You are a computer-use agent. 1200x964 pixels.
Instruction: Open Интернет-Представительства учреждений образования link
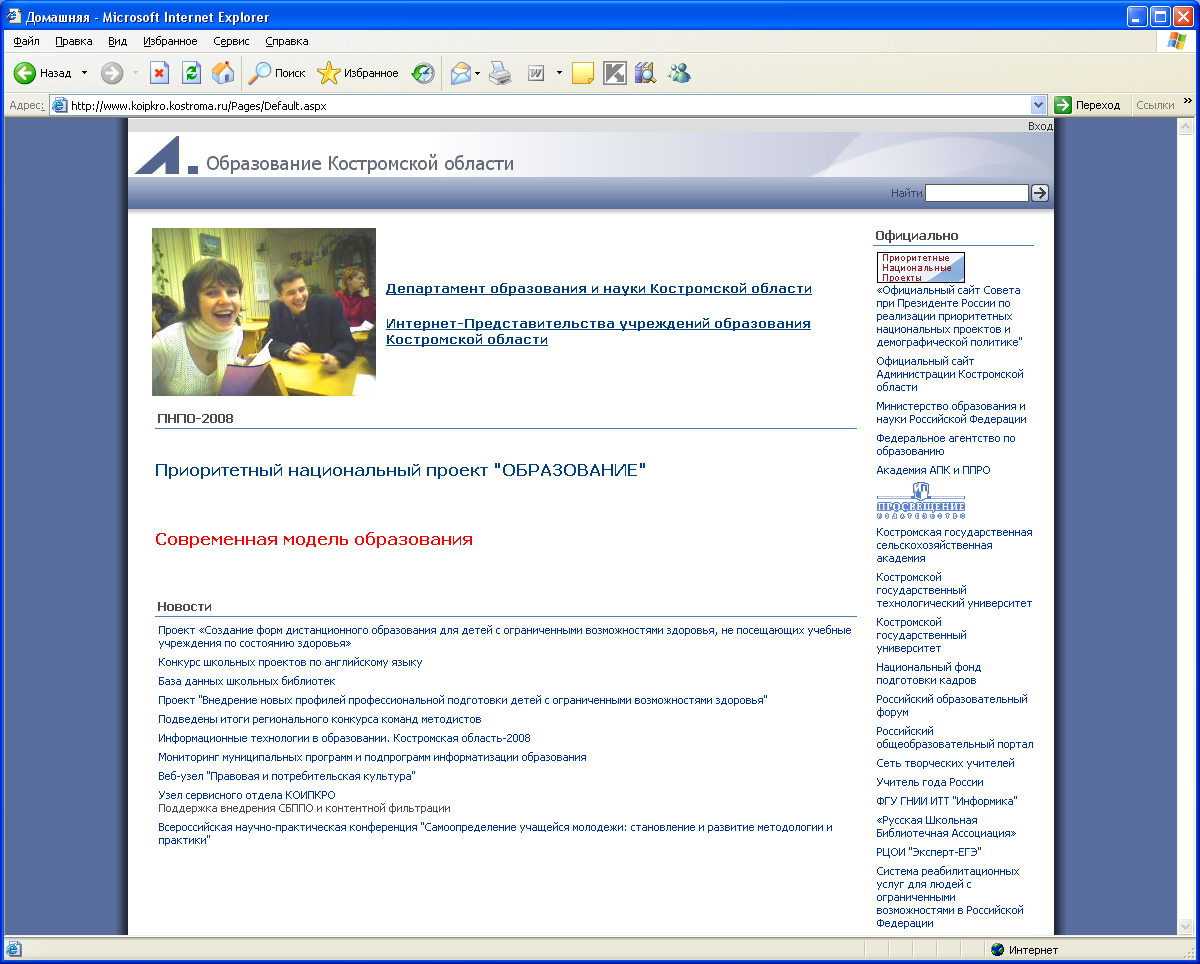(598, 332)
